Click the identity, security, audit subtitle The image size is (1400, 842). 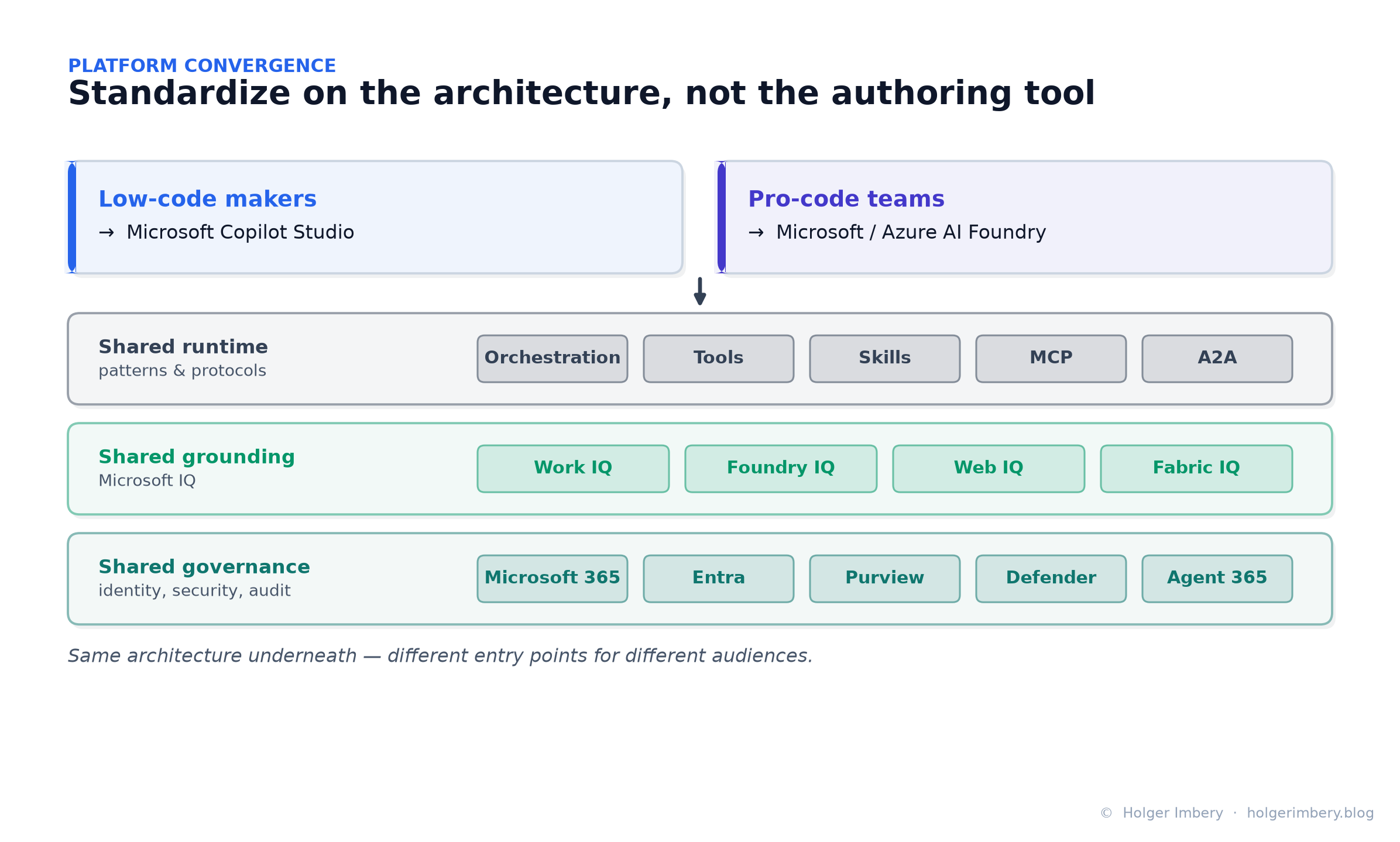tap(194, 591)
